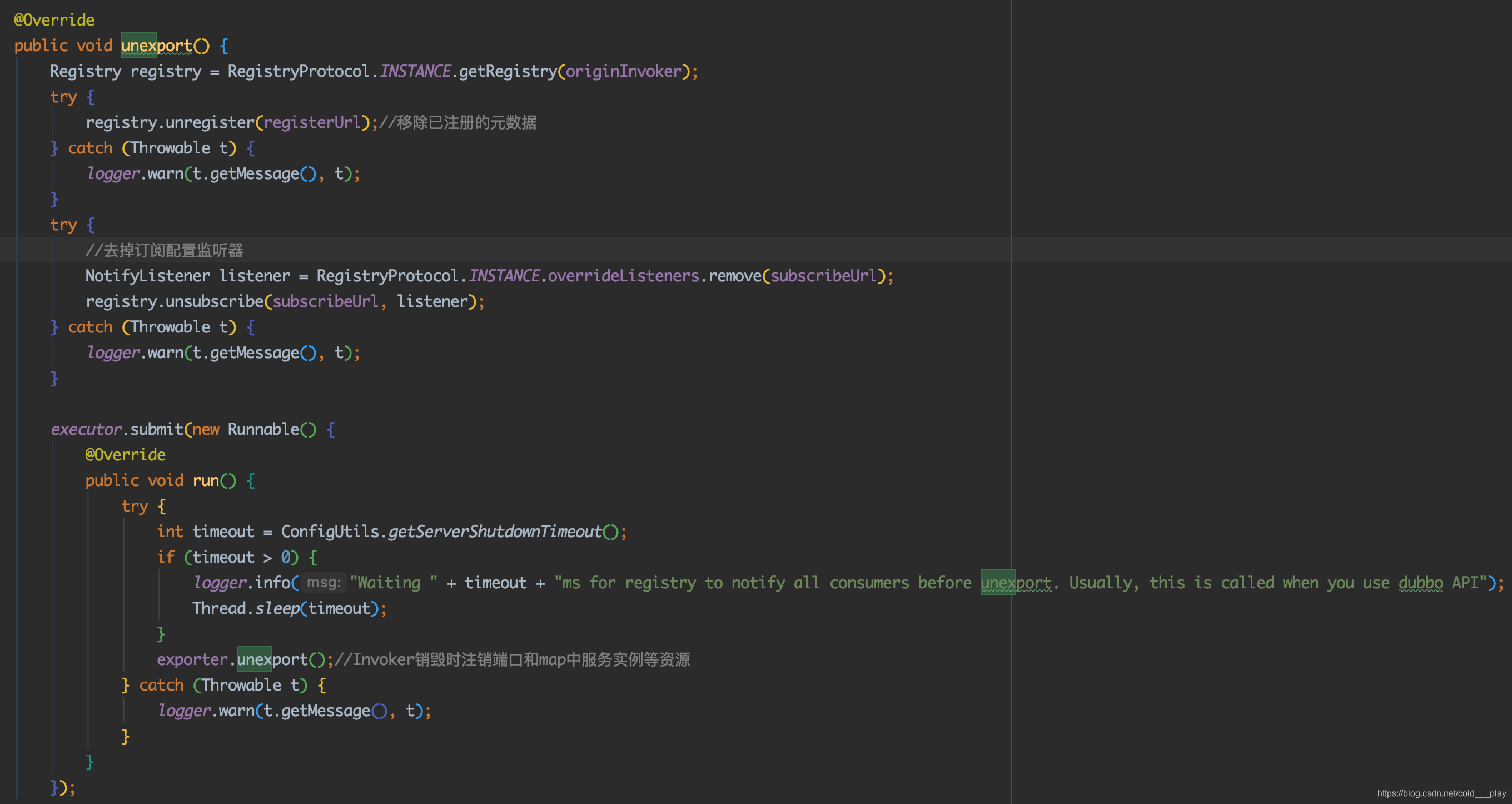Click the top @Override annotation
Viewport: 1512px width, 804px height.
click(x=54, y=21)
